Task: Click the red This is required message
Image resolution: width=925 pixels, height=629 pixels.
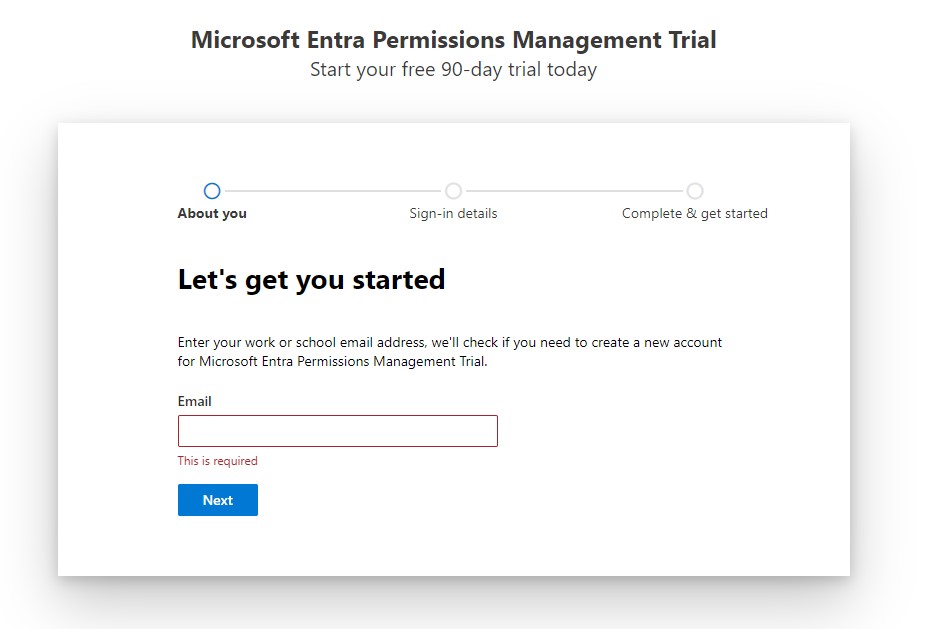Action: point(218,461)
